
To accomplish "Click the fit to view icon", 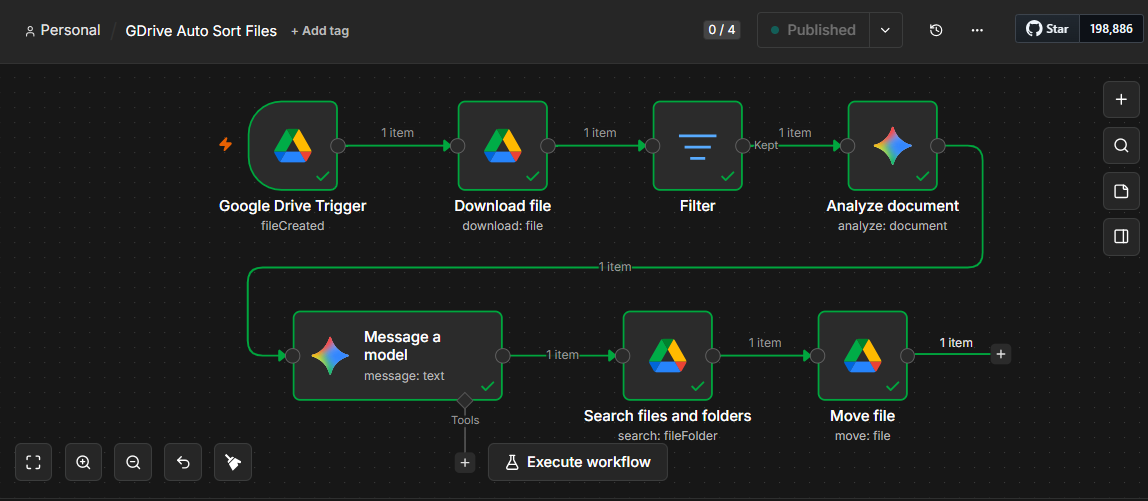I will click(x=33, y=462).
